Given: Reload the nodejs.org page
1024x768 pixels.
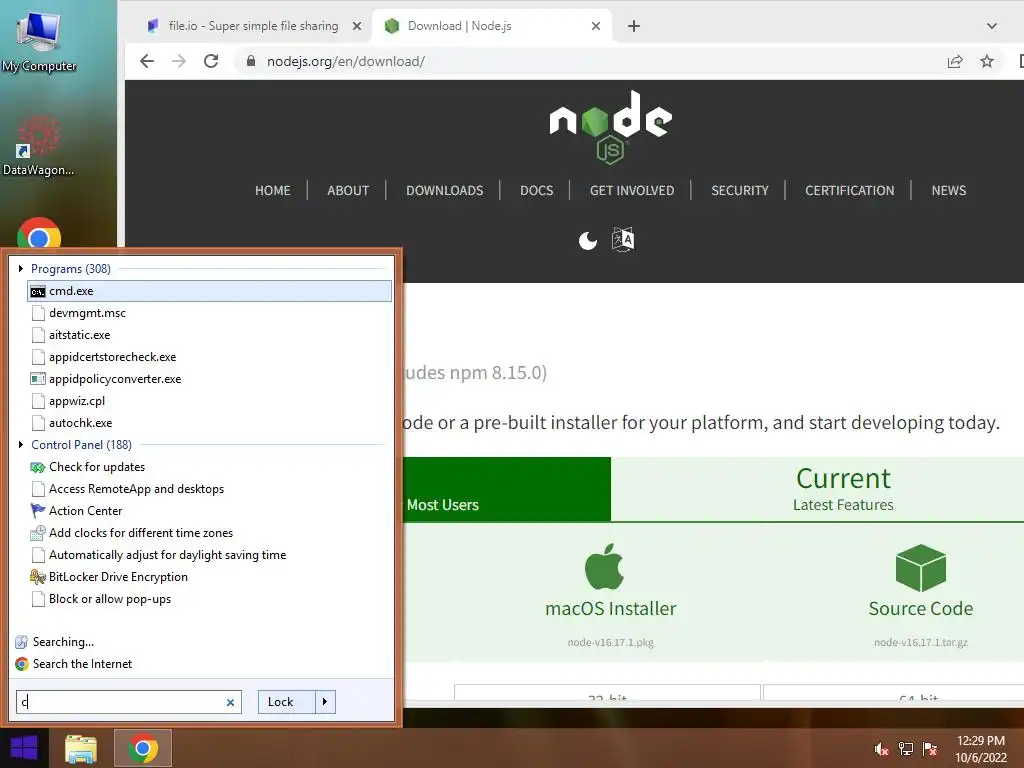Looking at the screenshot, I should (x=211, y=61).
